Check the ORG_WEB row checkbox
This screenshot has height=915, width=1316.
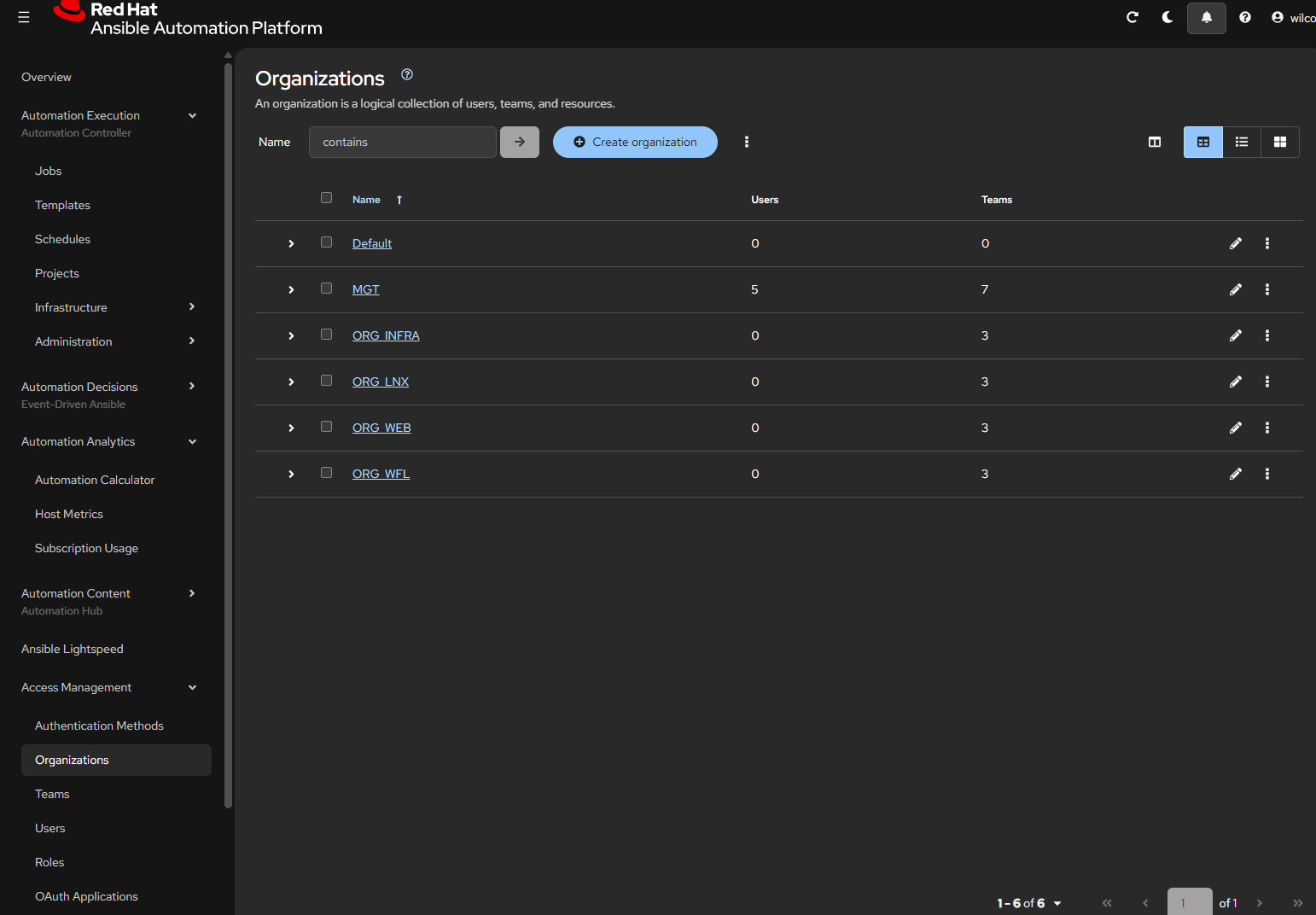[326, 426]
